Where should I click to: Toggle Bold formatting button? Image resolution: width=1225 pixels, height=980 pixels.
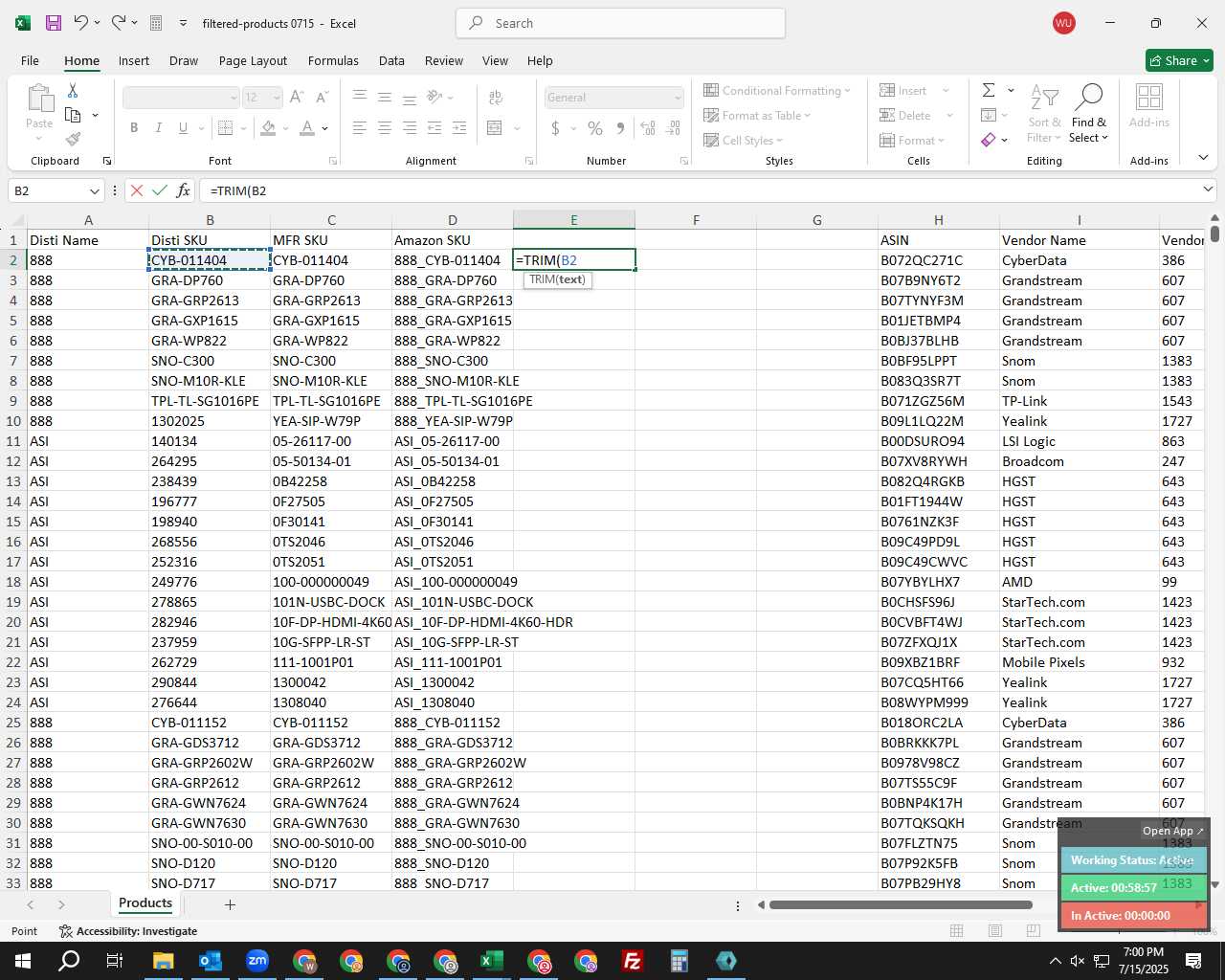(134, 127)
